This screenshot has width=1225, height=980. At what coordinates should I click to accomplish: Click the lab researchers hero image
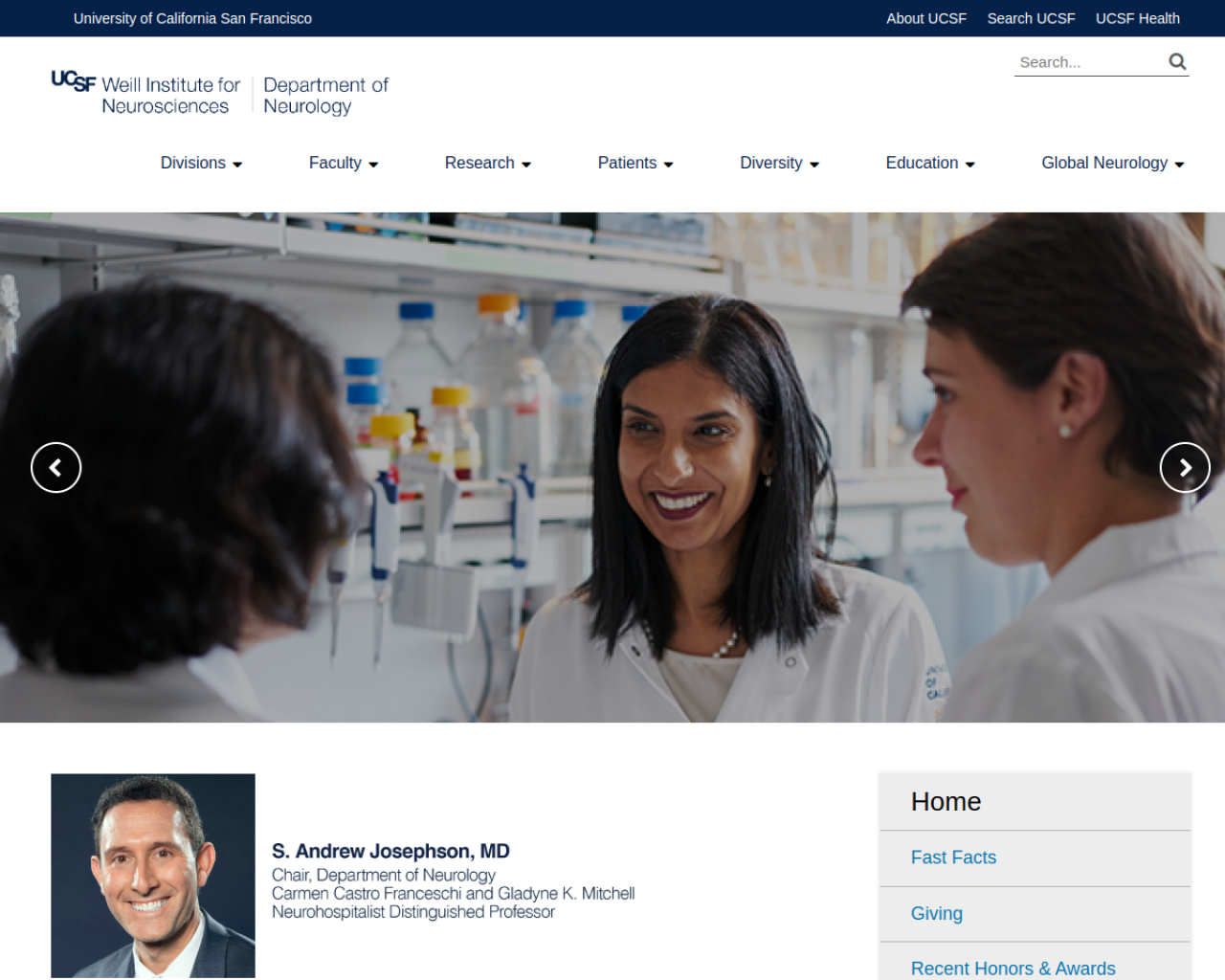pyautogui.click(x=612, y=467)
